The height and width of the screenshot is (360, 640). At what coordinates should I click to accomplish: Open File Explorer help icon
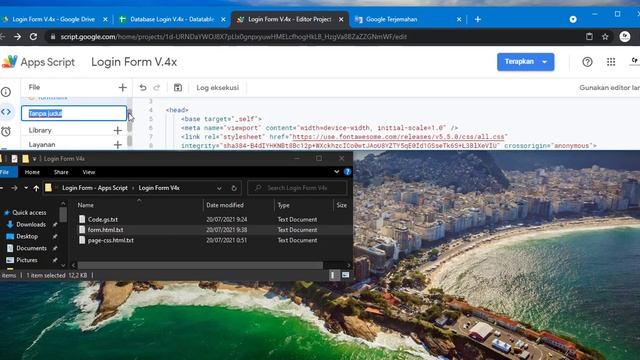point(347,172)
